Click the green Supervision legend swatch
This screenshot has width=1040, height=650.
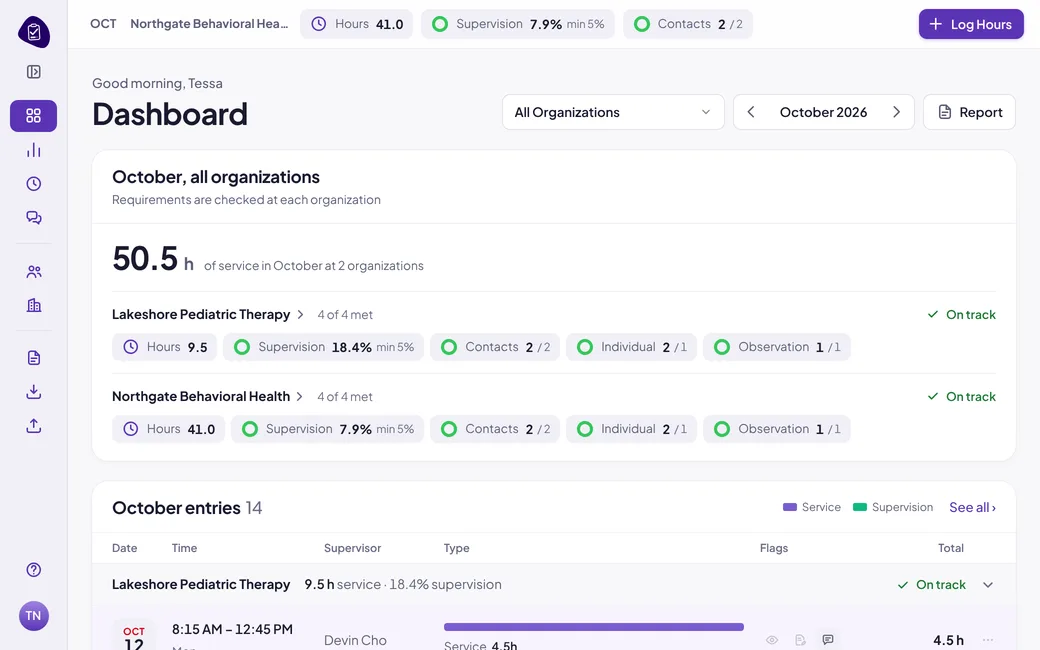860,507
